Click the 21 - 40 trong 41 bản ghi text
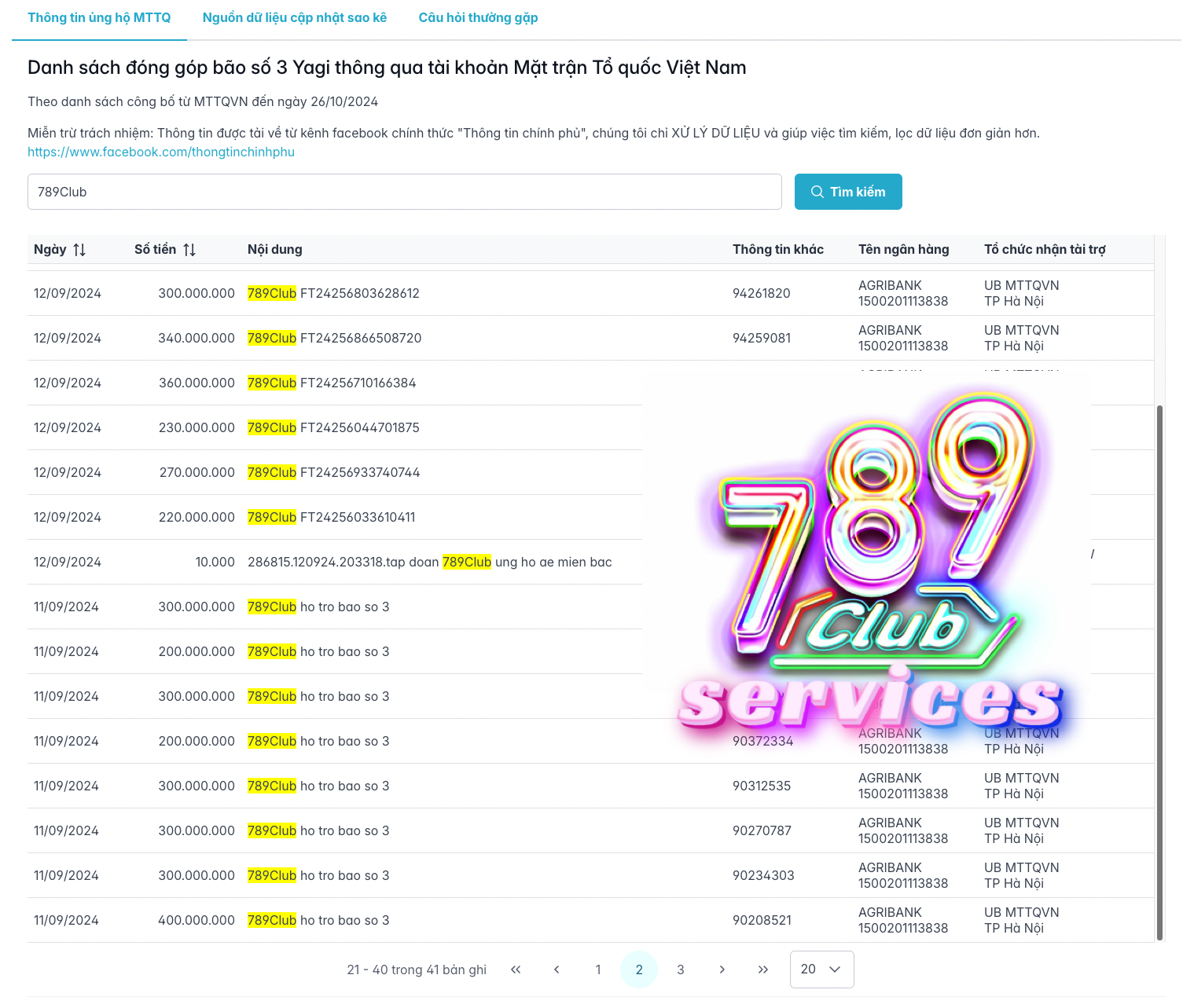 (417, 970)
